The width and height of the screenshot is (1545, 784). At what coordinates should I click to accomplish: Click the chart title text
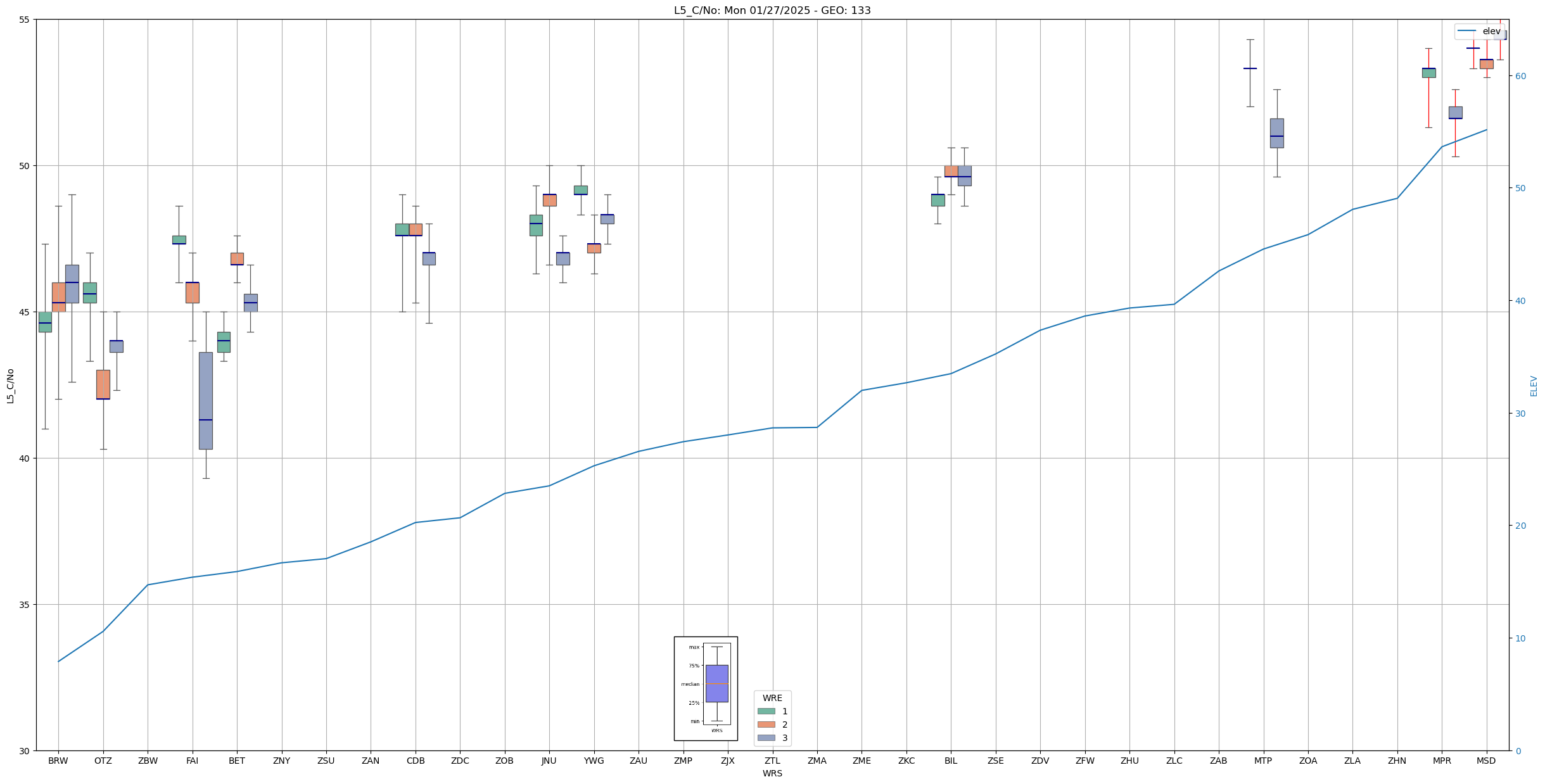[x=772, y=11]
